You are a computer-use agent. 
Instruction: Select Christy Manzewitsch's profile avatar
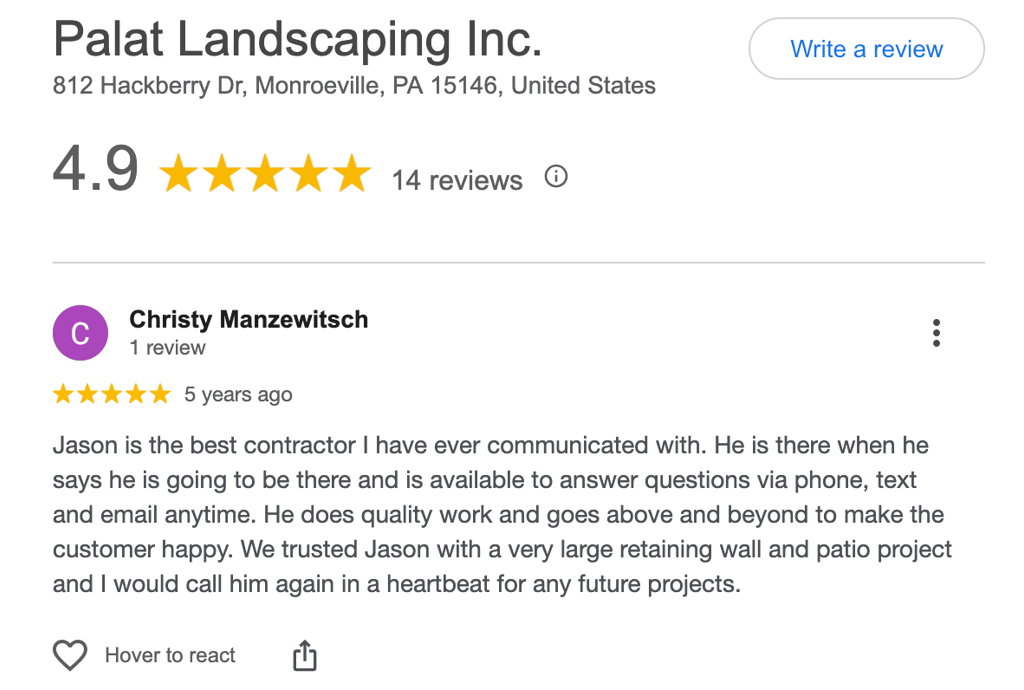coord(80,332)
